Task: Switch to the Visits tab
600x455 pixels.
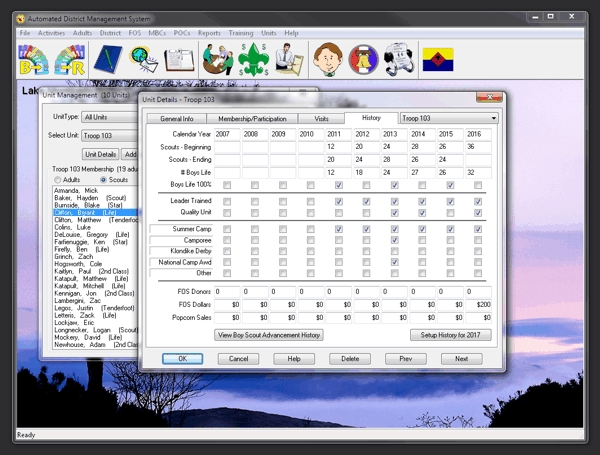Action: coord(321,119)
